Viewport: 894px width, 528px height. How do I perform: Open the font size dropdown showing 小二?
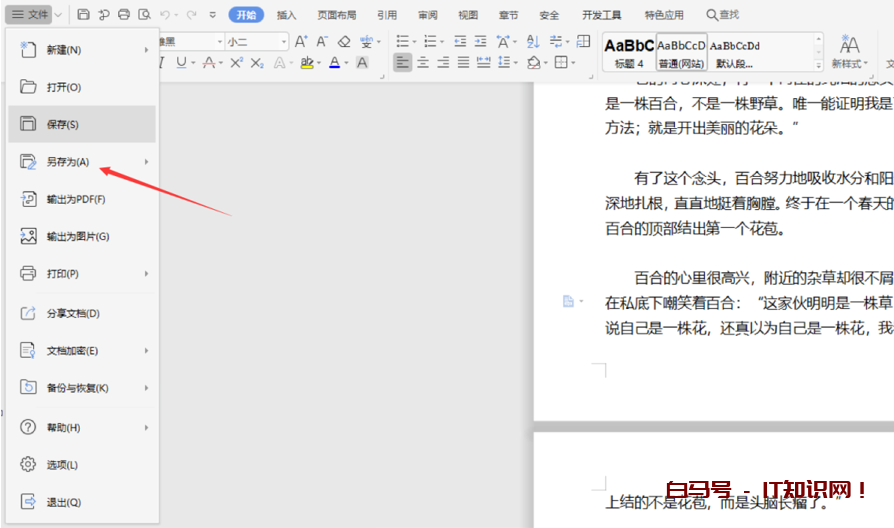pyautogui.click(x=284, y=42)
